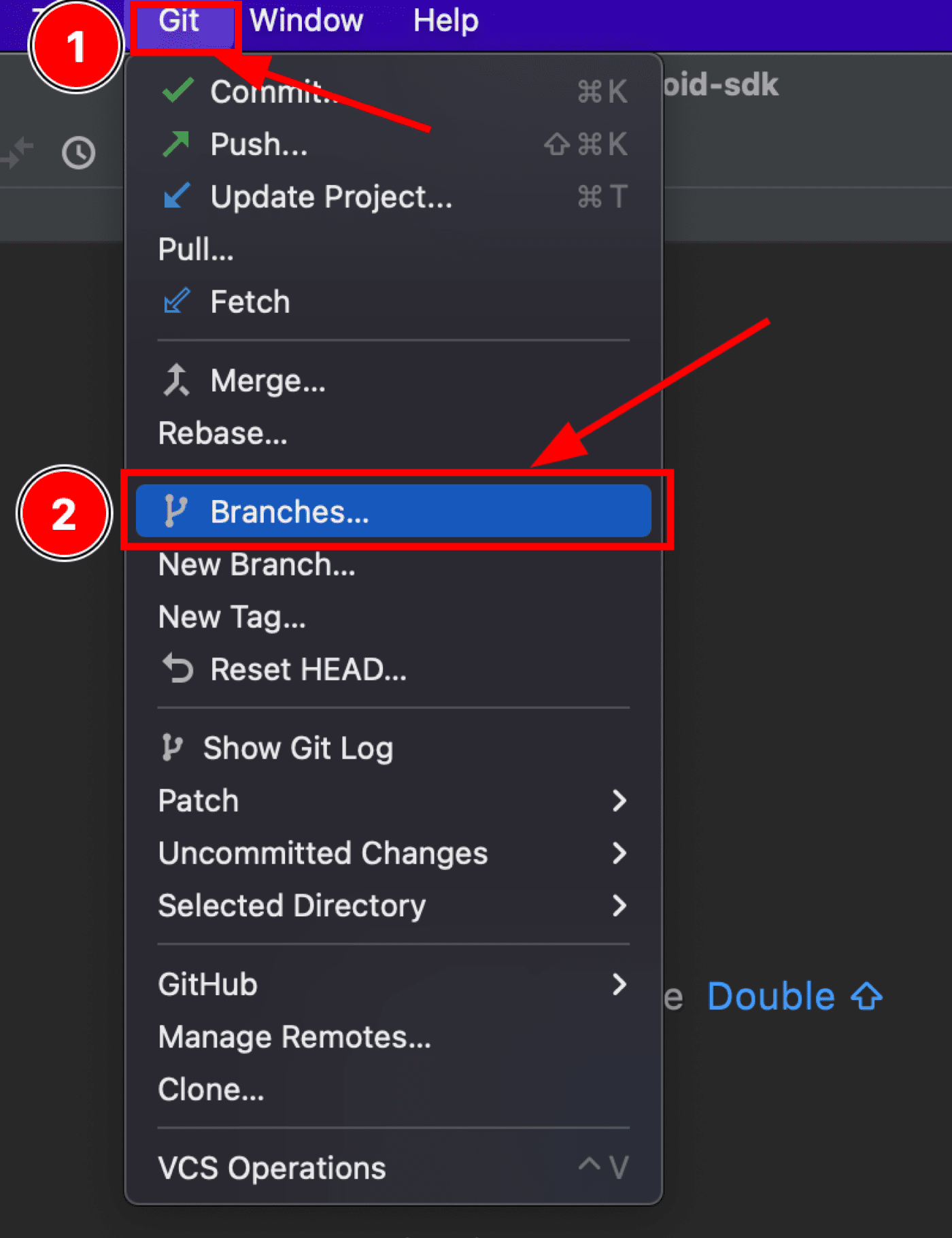This screenshot has height=1238, width=952.
Task: Open the Window menu
Action: click(306, 20)
